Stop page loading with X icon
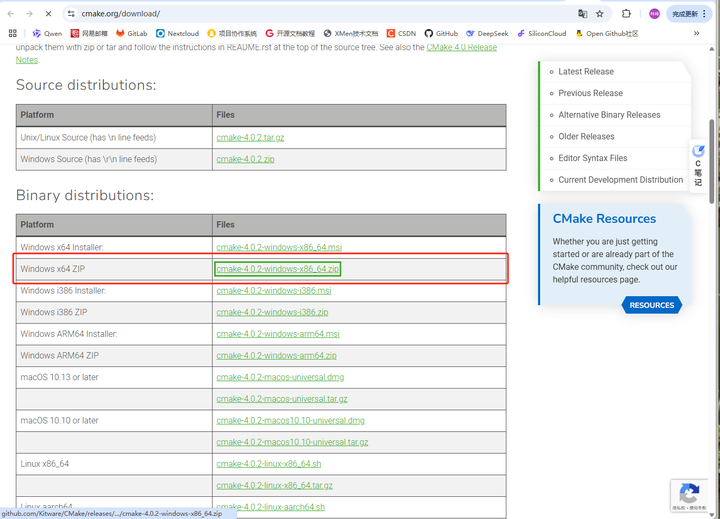Viewport: 720px width, 519px height. coord(48,14)
